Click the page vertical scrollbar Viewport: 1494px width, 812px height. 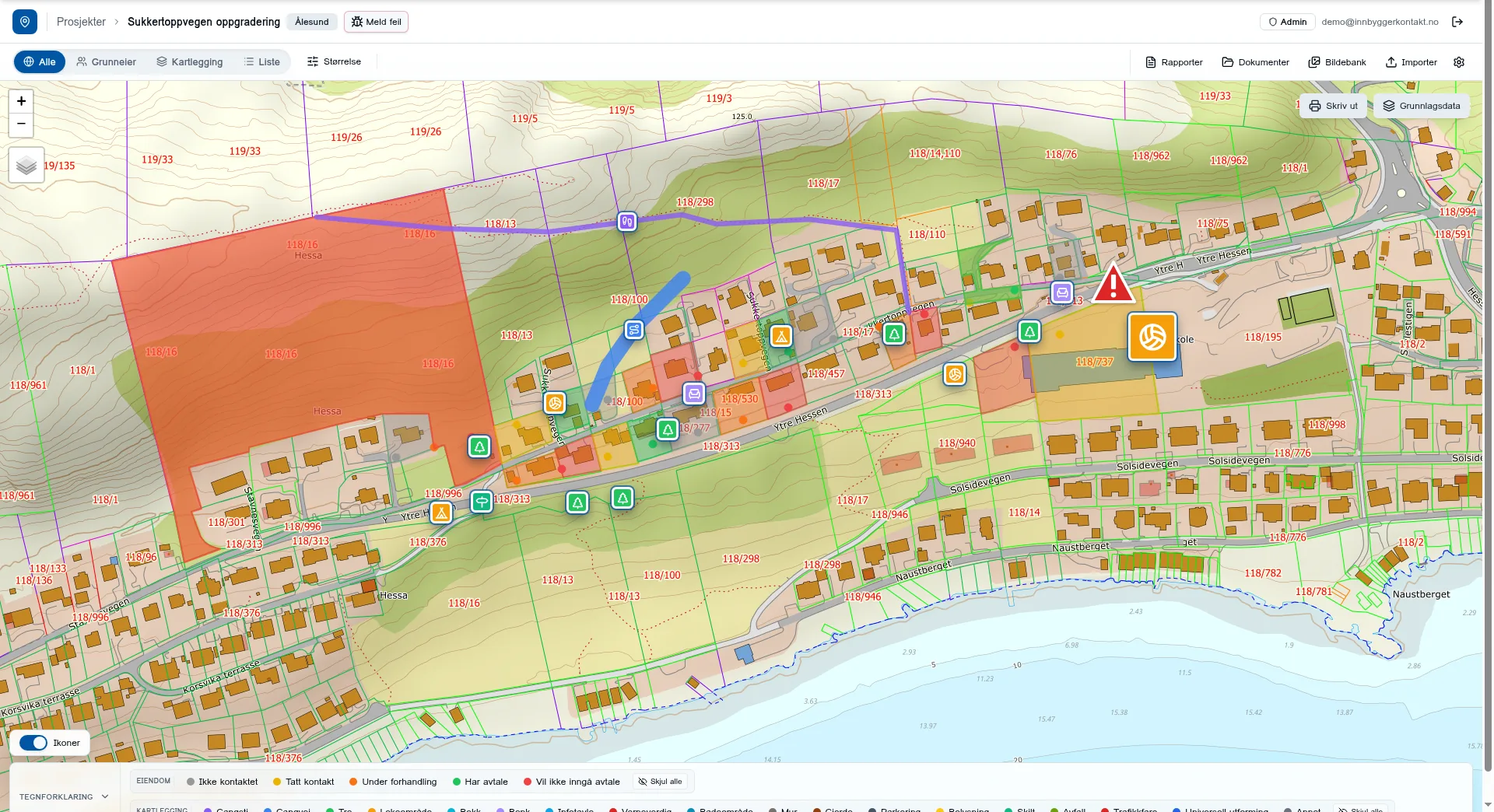pyautogui.click(x=1488, y=389)
